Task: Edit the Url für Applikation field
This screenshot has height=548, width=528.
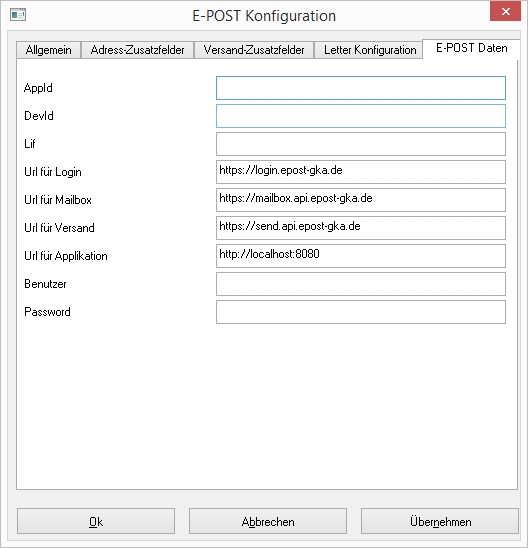Action: click(x=361, y=256)
